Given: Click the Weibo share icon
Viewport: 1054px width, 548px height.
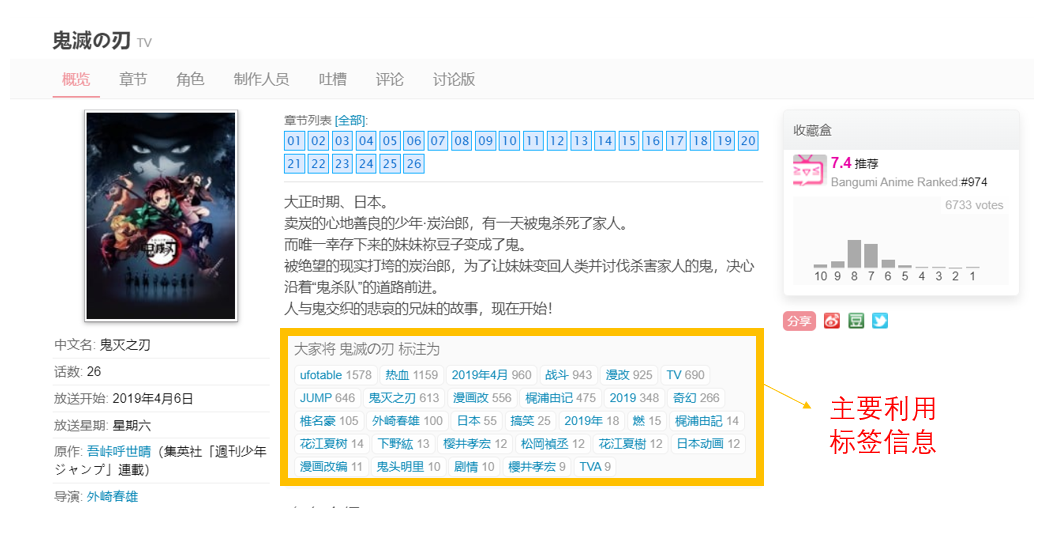Looking at the screenshot, I should [x=832, y=321].
